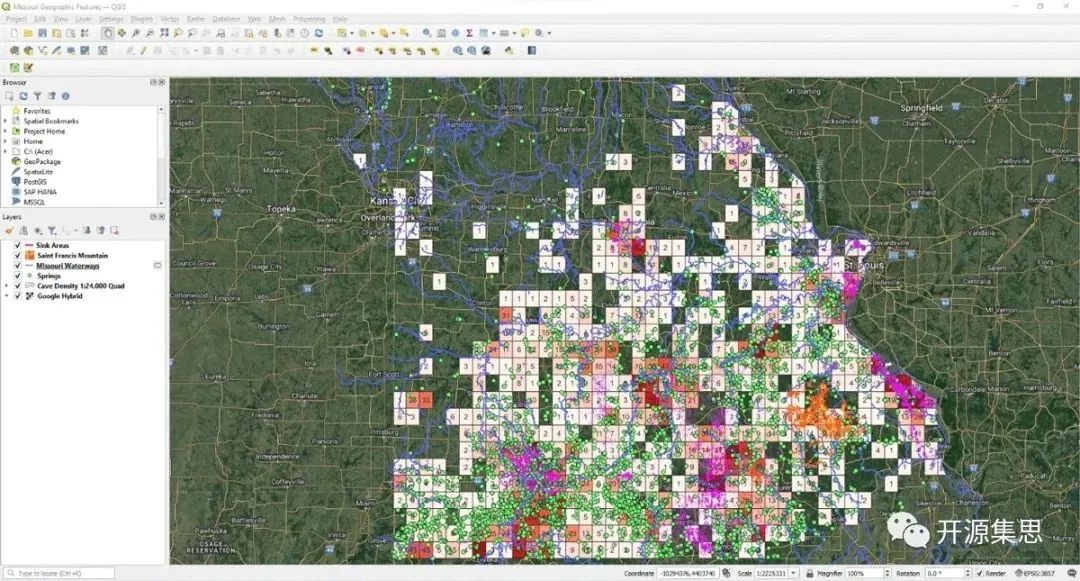Click Expand All icon in Layers toolbar
The width and height of the screenshot is (1080, 581).
tap(87, 231)
